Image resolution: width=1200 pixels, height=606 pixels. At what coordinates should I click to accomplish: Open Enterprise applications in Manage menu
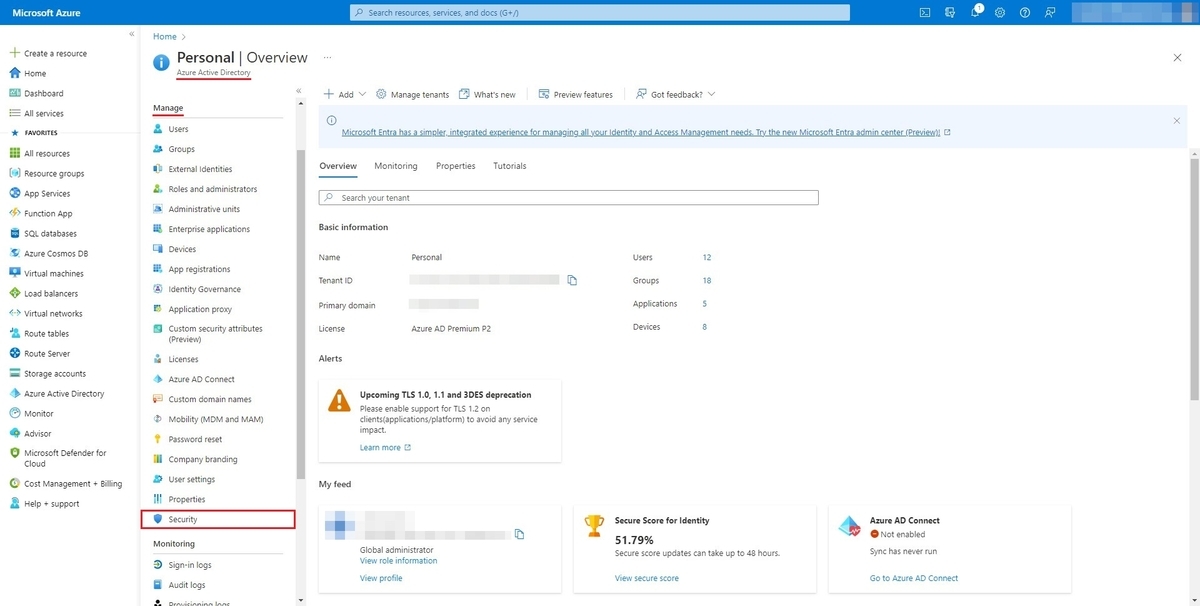pos(210,229)
